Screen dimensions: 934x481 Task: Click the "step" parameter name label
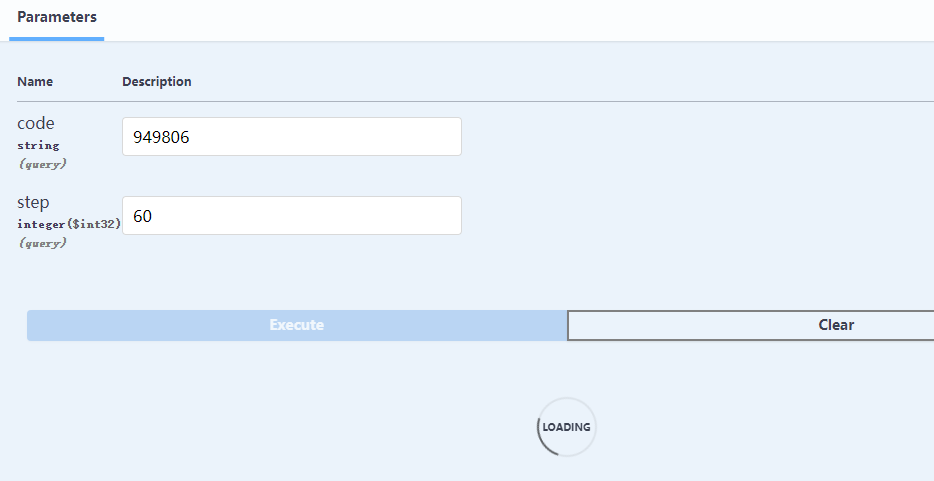point(33,202)
